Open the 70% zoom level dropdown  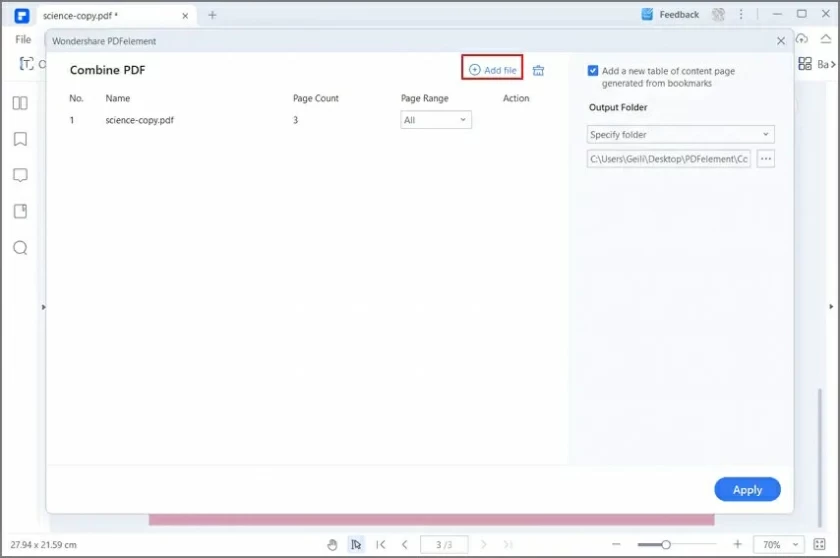click(778, 545)
